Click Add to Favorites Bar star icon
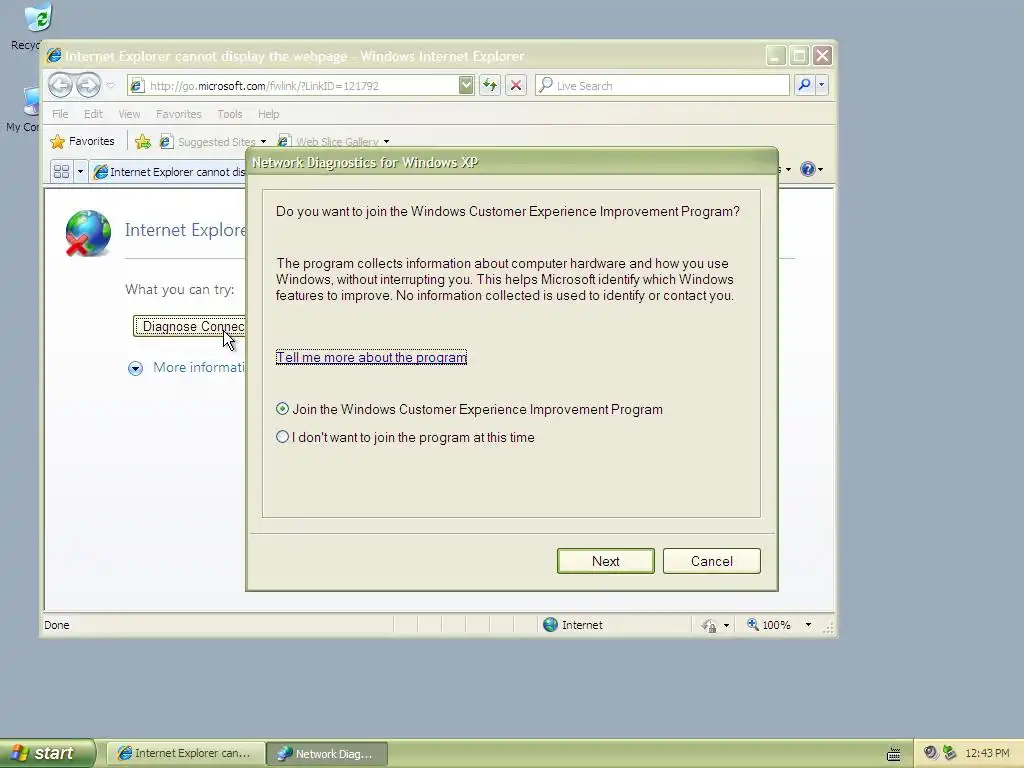The height and width of the screenshot is (768, 1024). click(142, 141)
